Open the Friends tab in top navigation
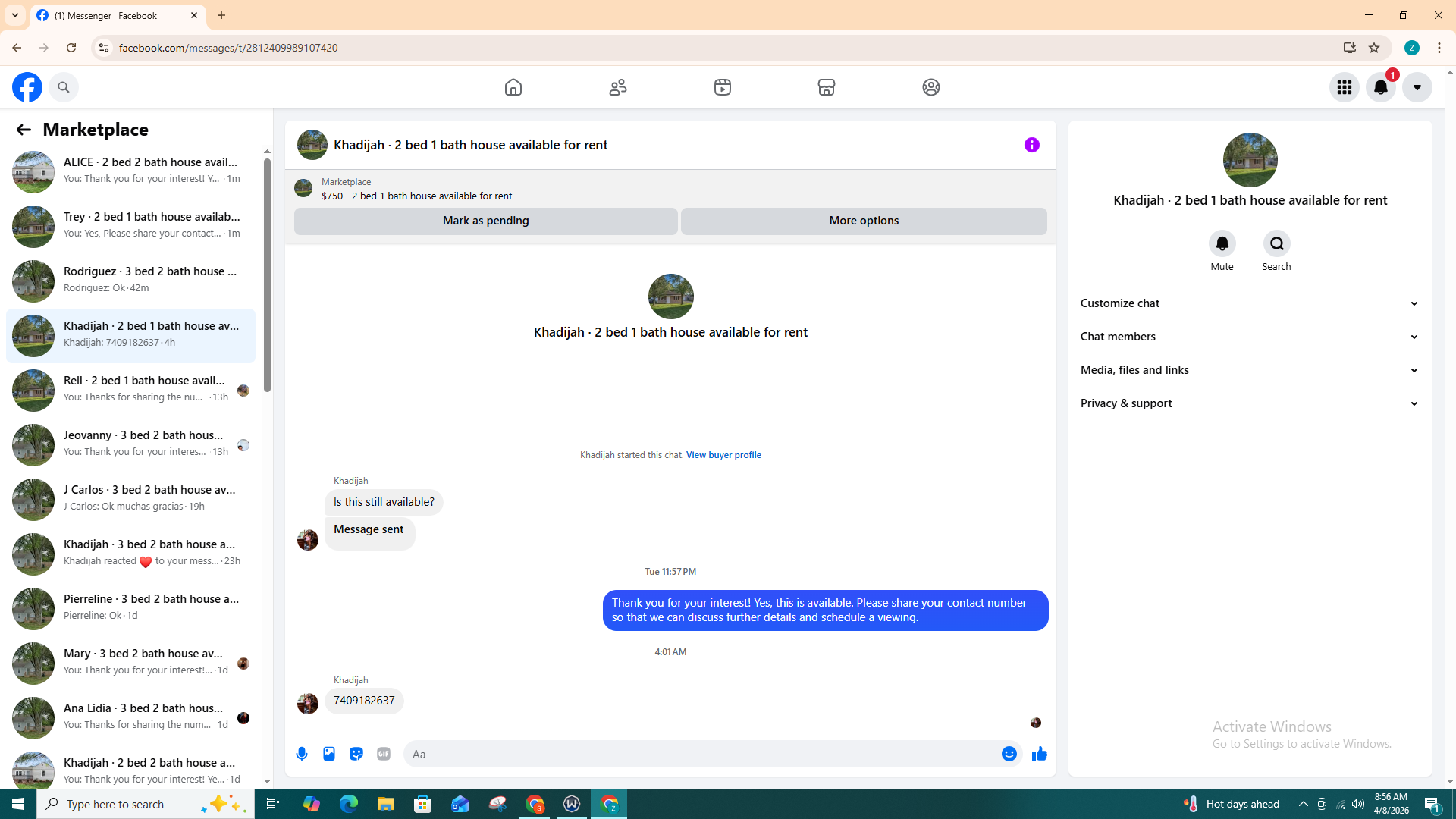 point(618,87)
